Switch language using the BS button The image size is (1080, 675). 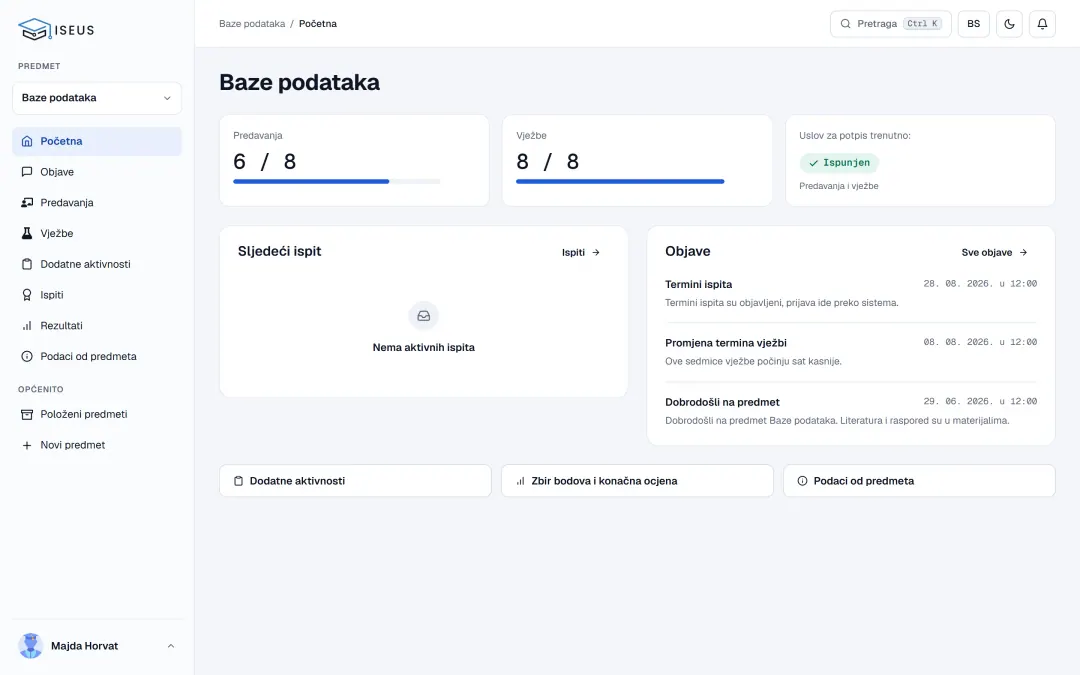[973, 24]
